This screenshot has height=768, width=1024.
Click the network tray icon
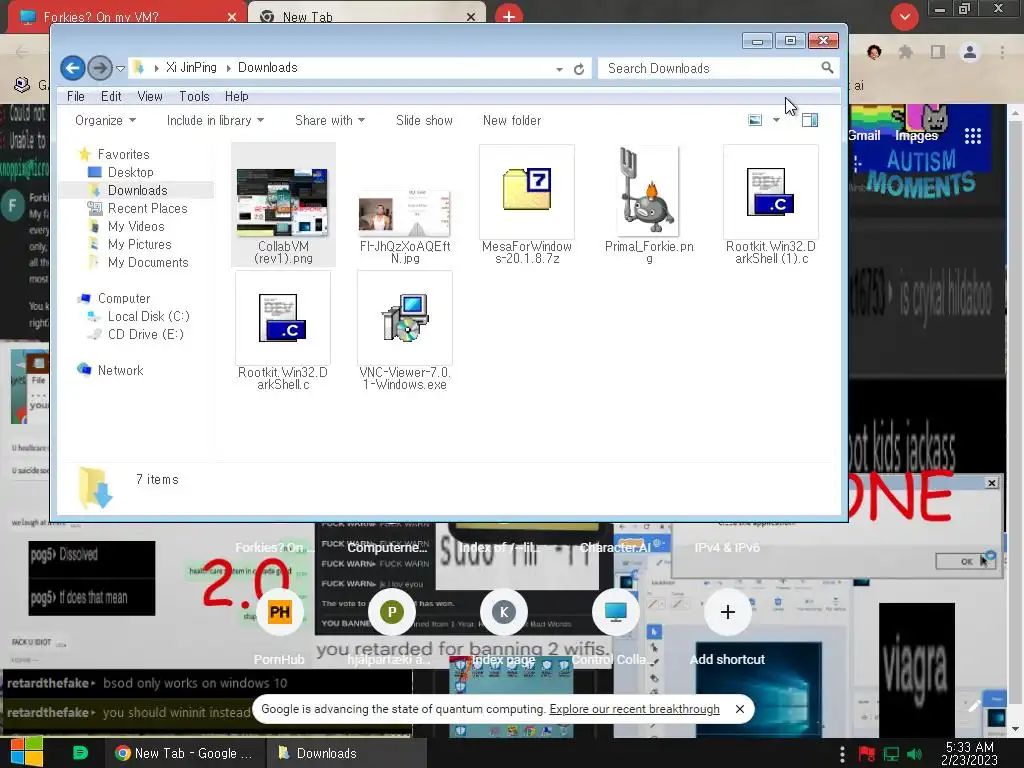pos(891,754)
